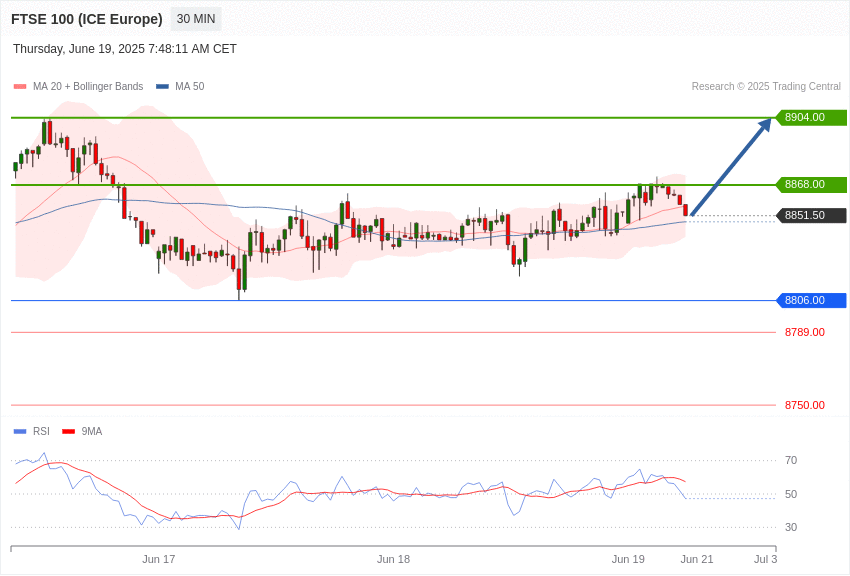The width and height of the screenshot is (850, 576).
Task: Click the MA 20 + Bollinger Bands legend swatch
Action: pos(20,86)
